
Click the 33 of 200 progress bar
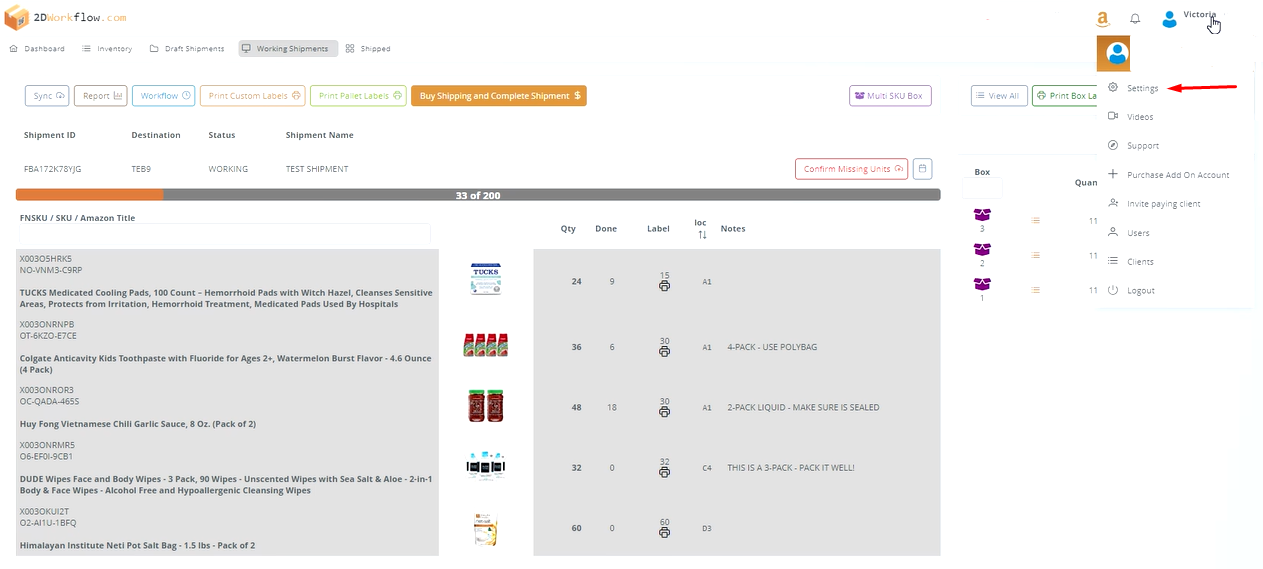pos(477,195)
